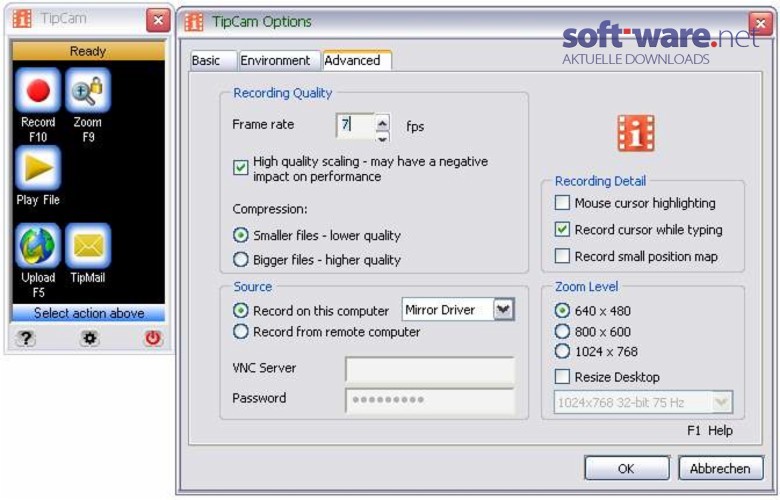This screenshot has height=500, width=780.
Task: Click the red power icon in TipCam
Action: (x=153, y=338)
